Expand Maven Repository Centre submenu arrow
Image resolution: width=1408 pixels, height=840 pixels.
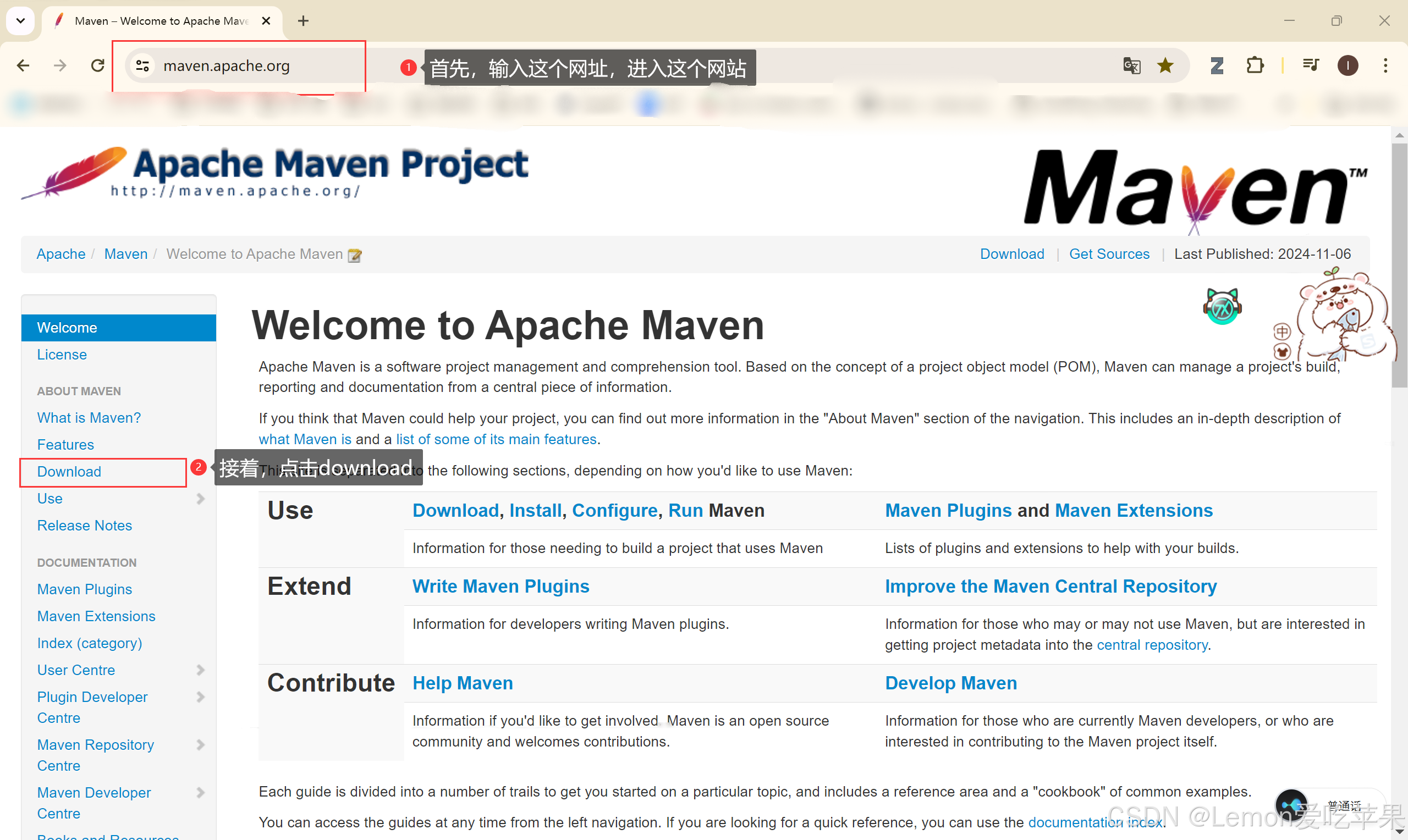pos(200,745)
